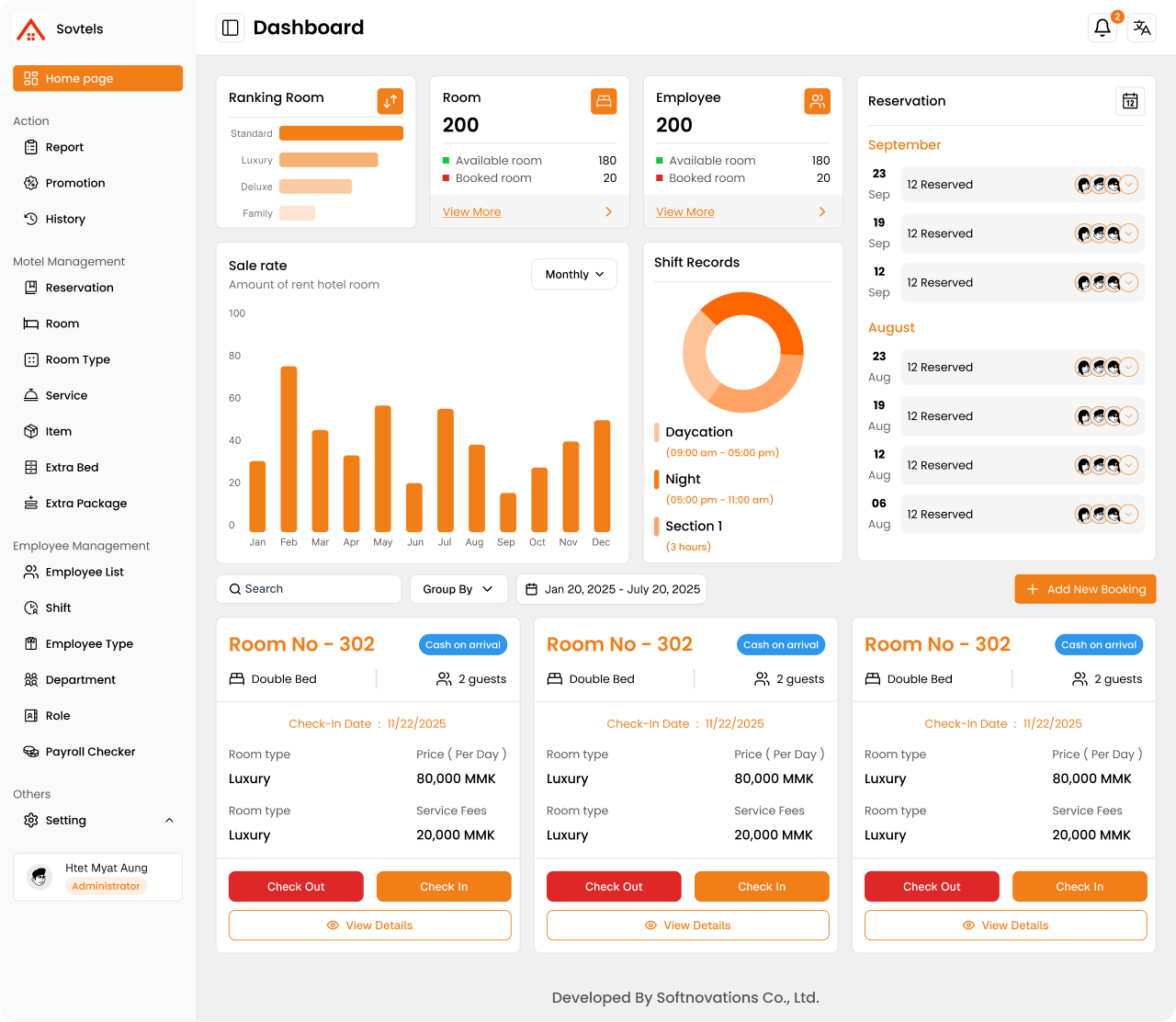
Task: Open View More link on the Room card
Action: pyautogui.click(x=471, y=211)
